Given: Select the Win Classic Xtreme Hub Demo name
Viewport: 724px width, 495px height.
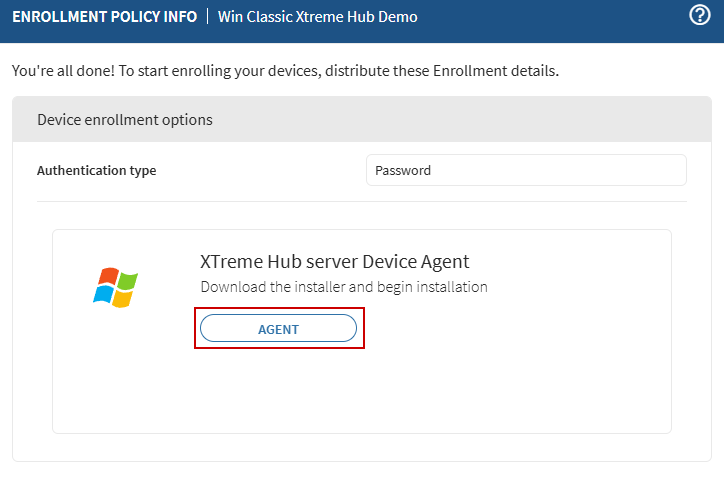Looking at the screenshot, I should [x=317, y=17].
